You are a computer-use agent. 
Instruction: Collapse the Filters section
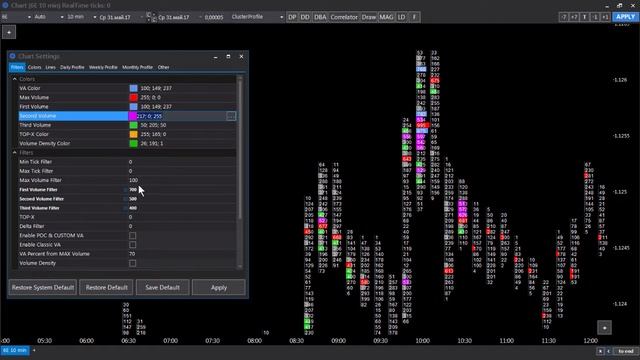(x=15, y=153)
